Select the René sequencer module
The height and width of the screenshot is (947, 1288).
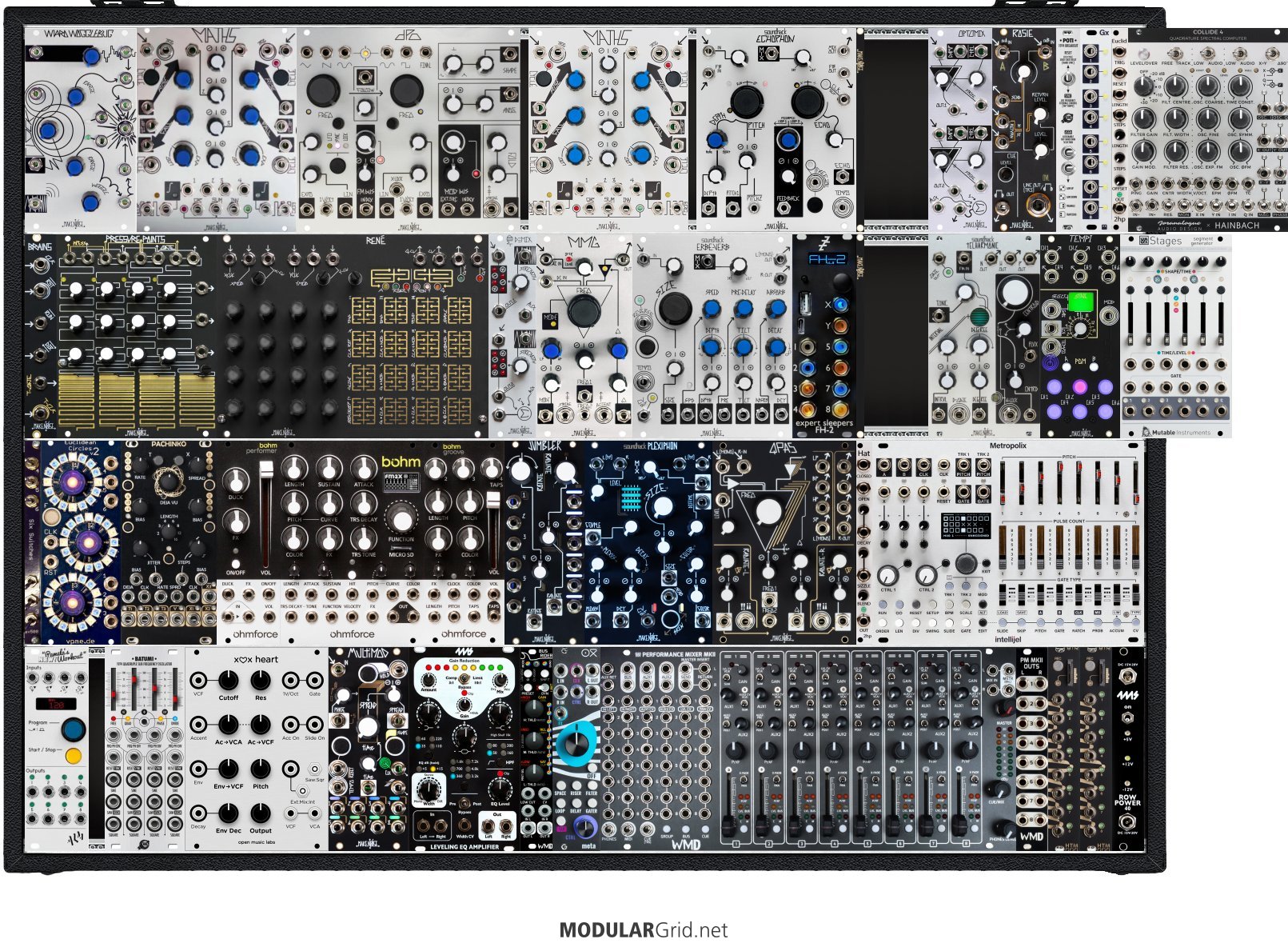click(x=353, y=336)
